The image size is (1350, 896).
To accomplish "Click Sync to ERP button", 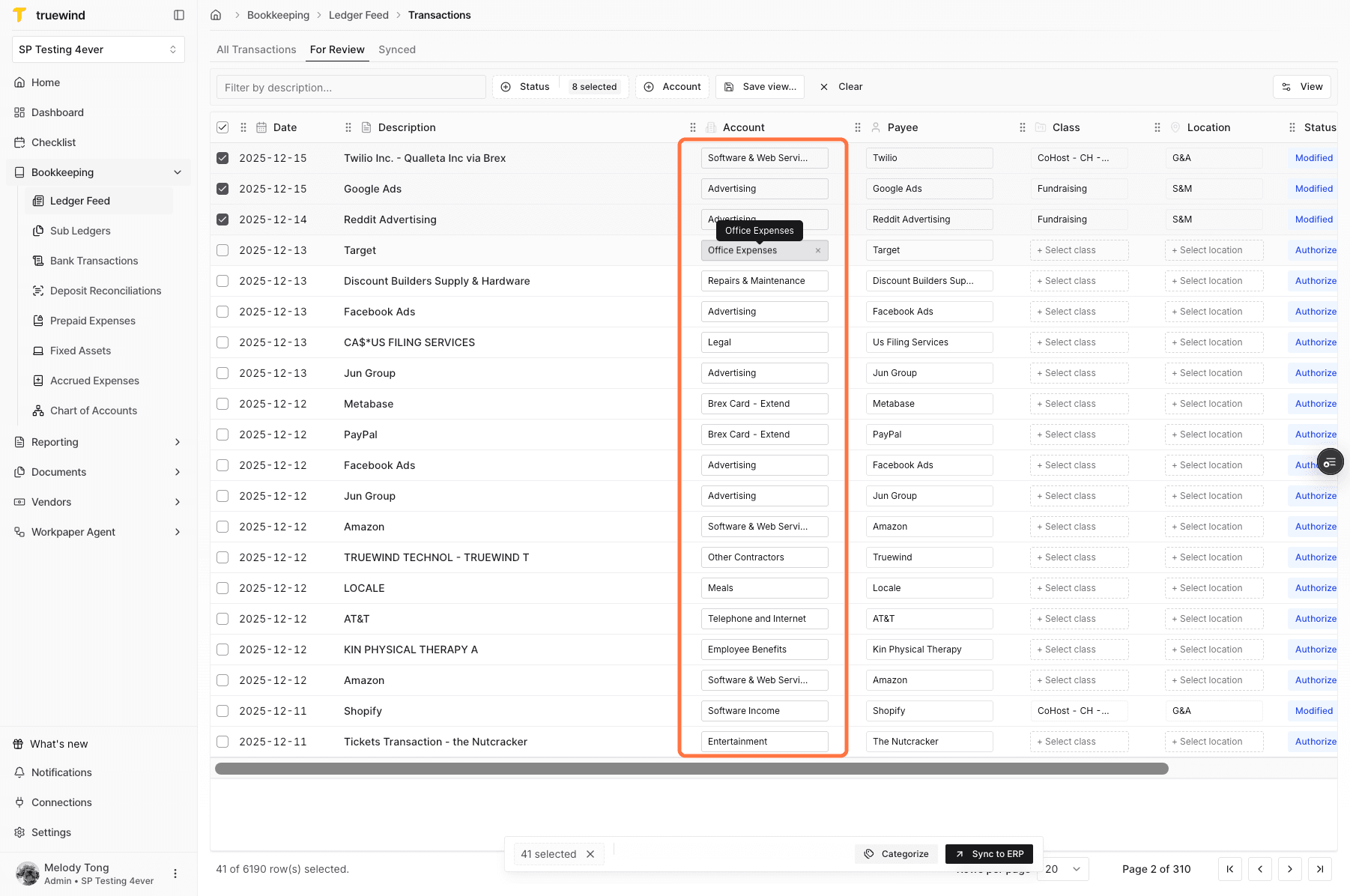I will pos(990,854).
